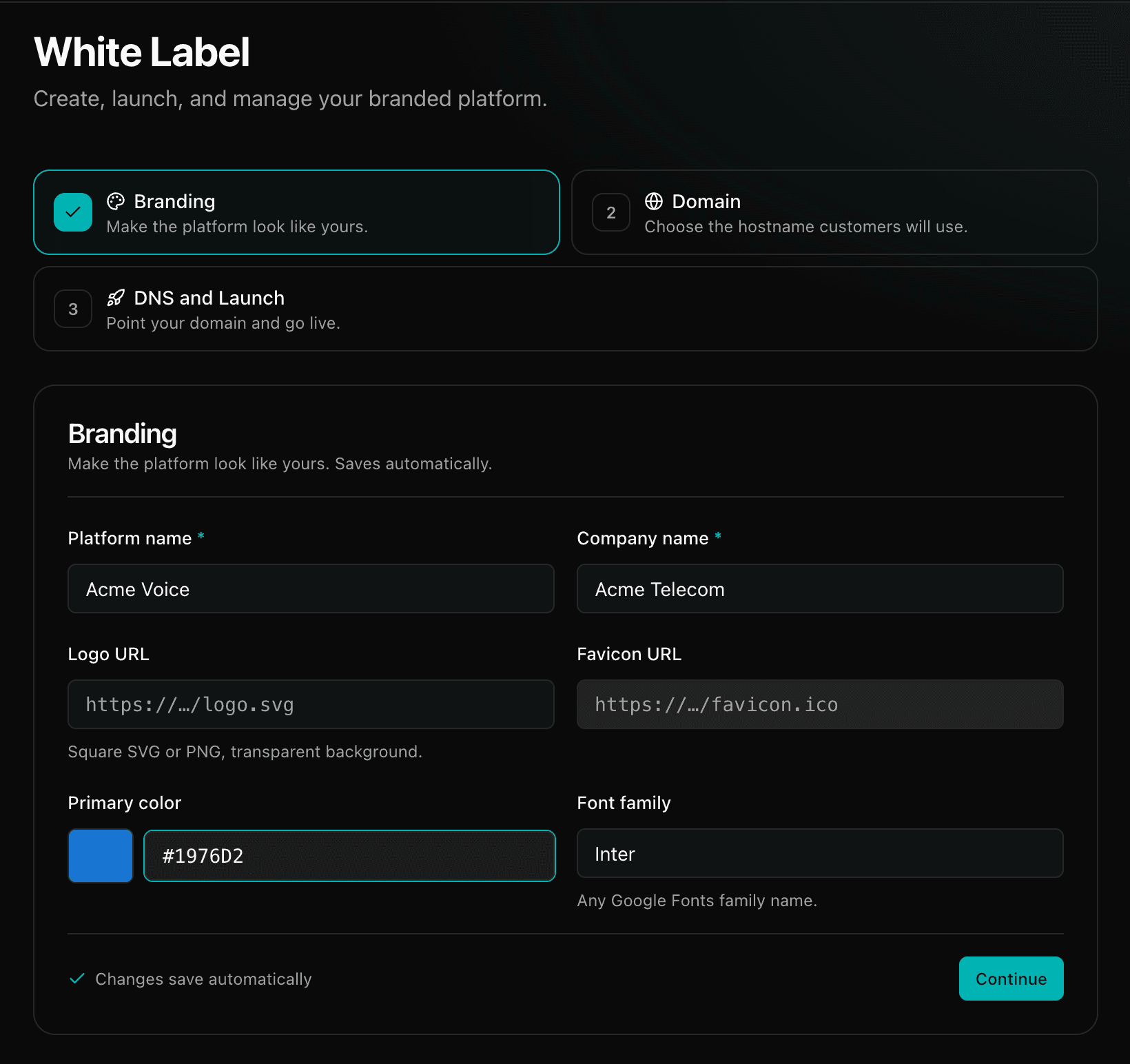Click 'Choose the hostname customers will use.' description
The image size is (1130, 1064).
806,227
